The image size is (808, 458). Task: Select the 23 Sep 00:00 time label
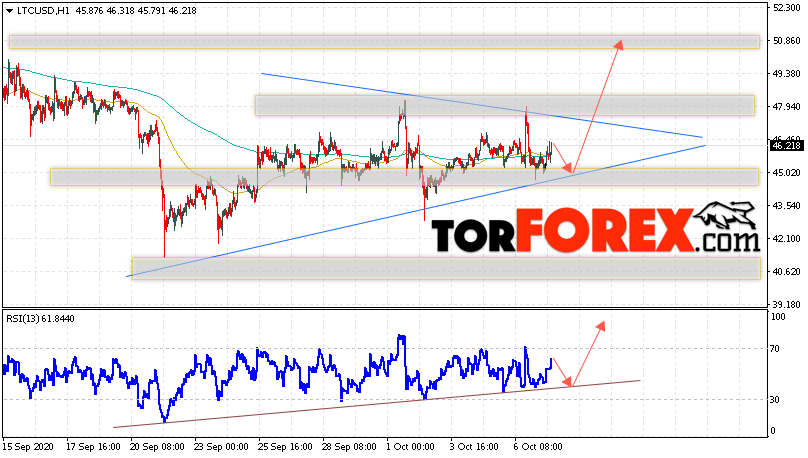click(221, 447)
